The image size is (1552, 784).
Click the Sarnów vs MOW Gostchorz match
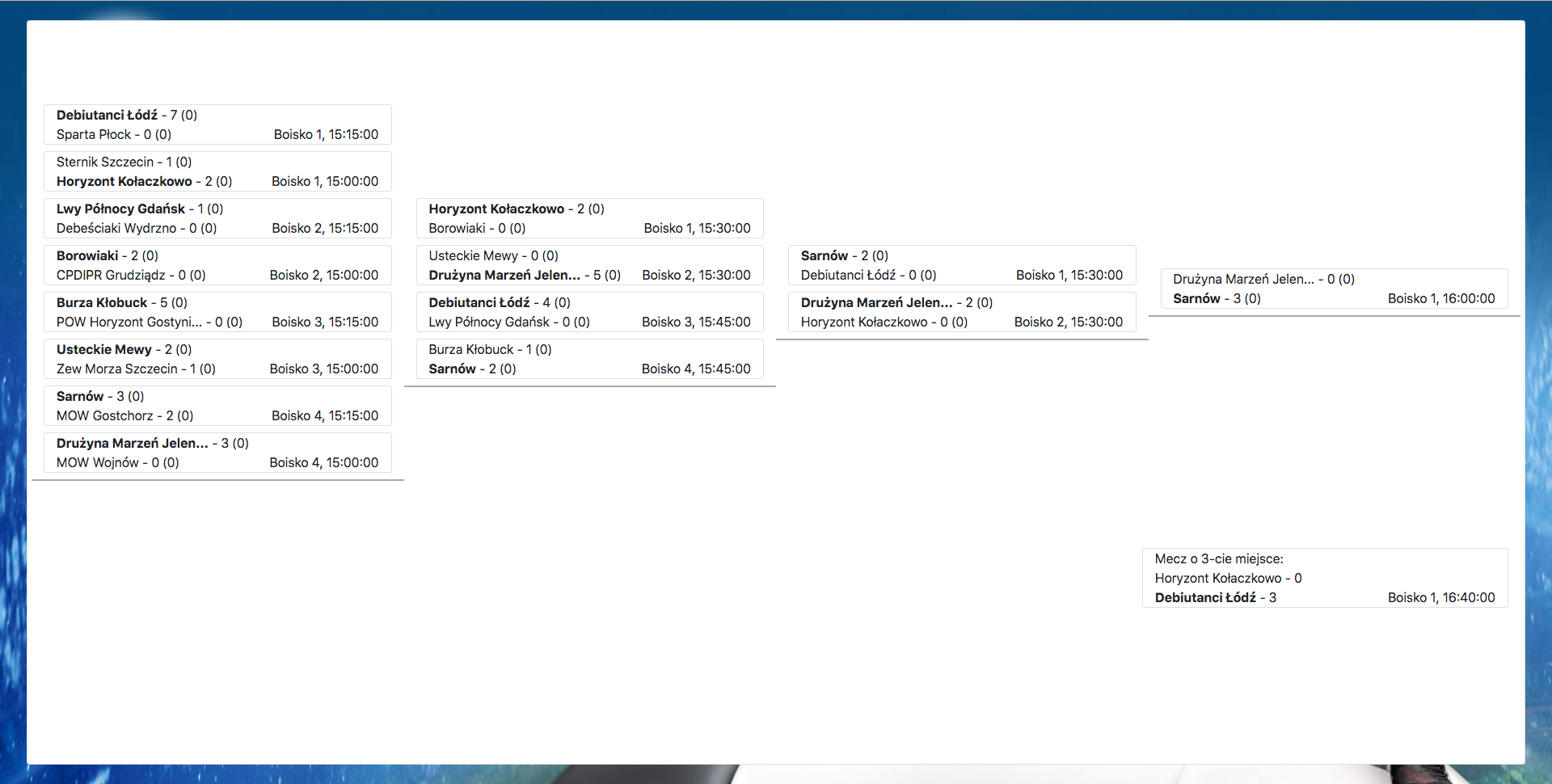coord(217,406)
